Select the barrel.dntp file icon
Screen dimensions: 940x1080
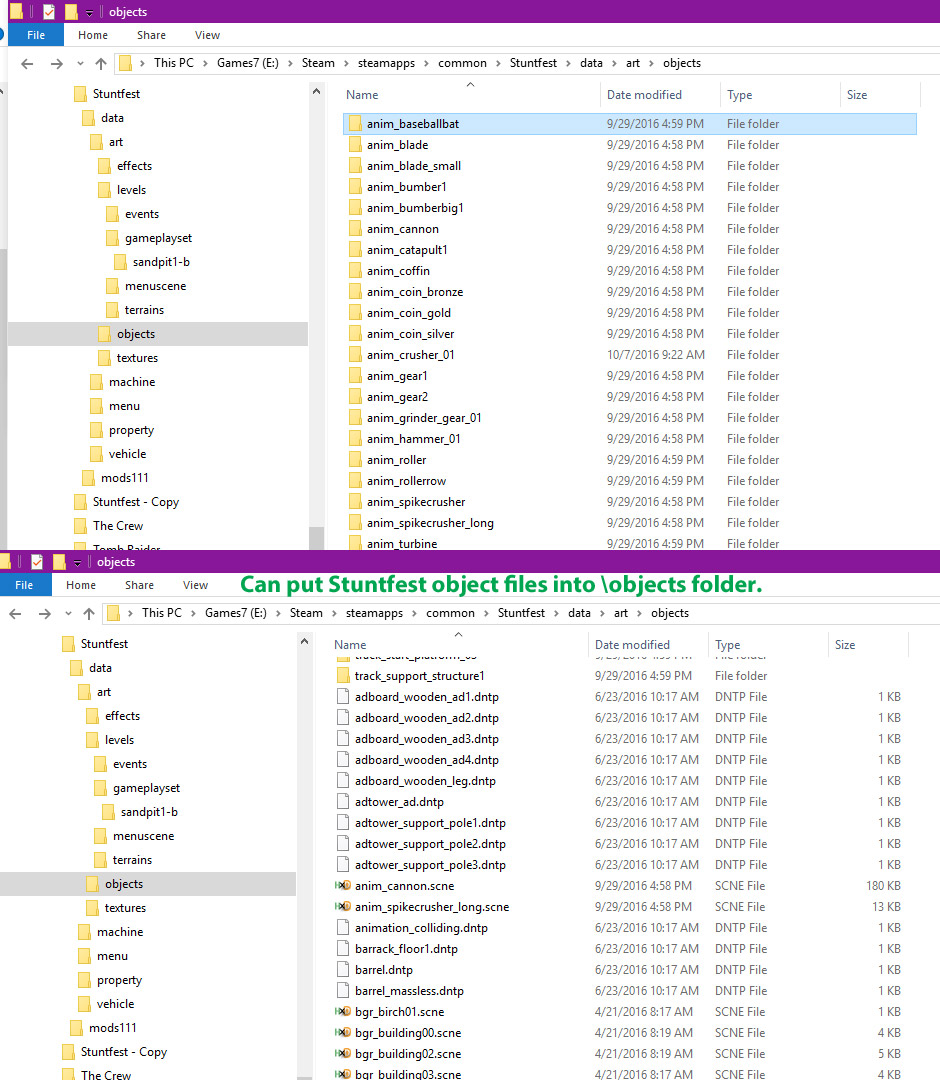[343, 970]
